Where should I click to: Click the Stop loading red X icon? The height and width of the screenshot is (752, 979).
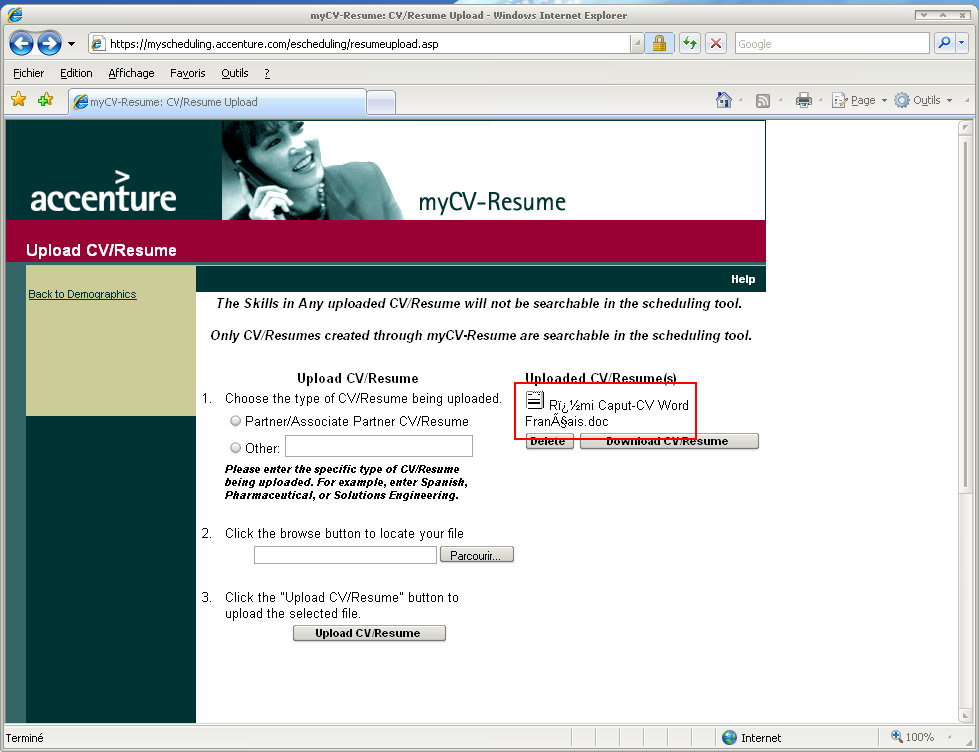pyautogui.click(x=716, y=44)
